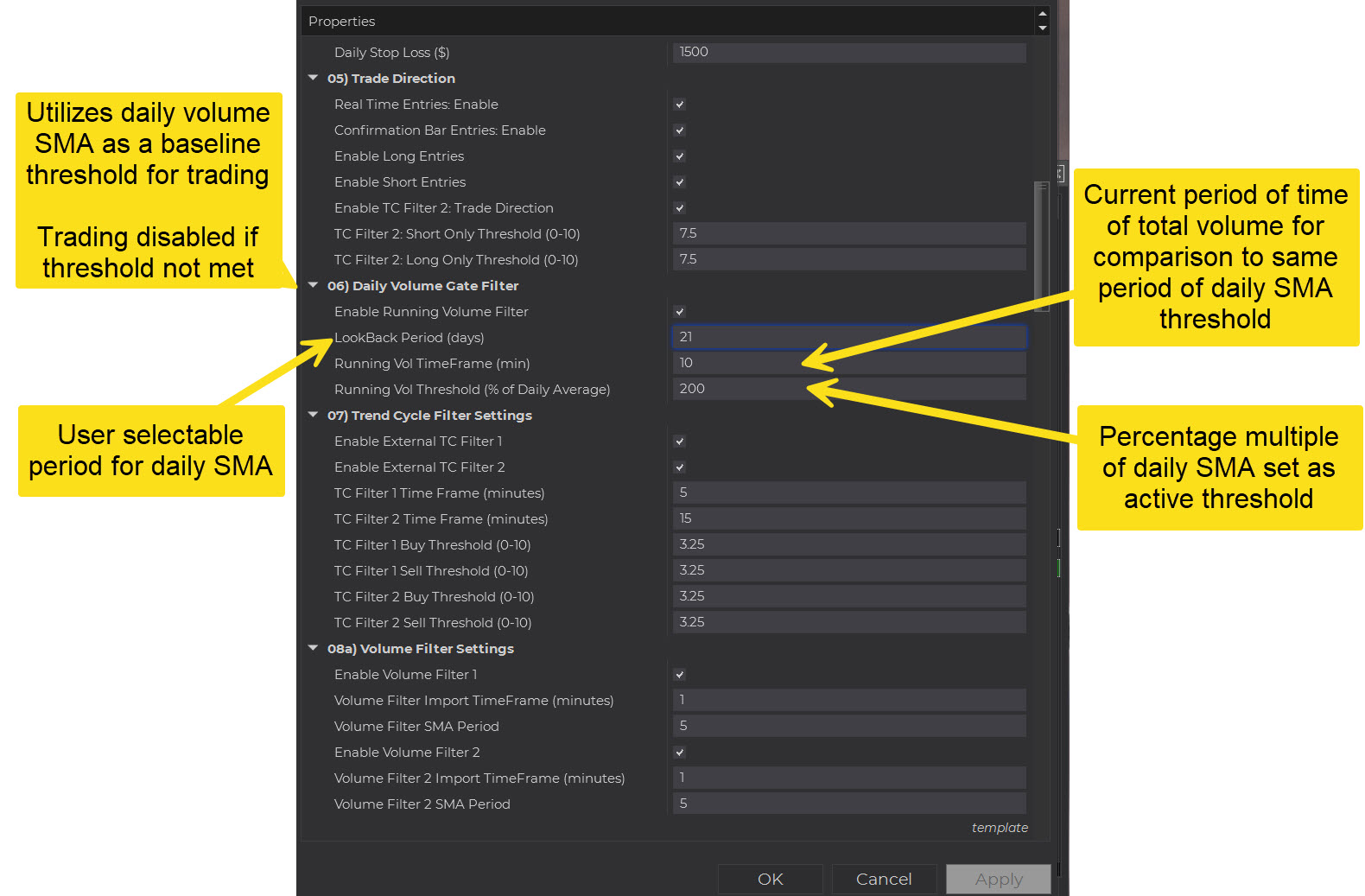Image resolution: width=1365 pixels, height=896 pixels.
Task: Select the Daily Stop Loss value field
Action: [848, 52]
